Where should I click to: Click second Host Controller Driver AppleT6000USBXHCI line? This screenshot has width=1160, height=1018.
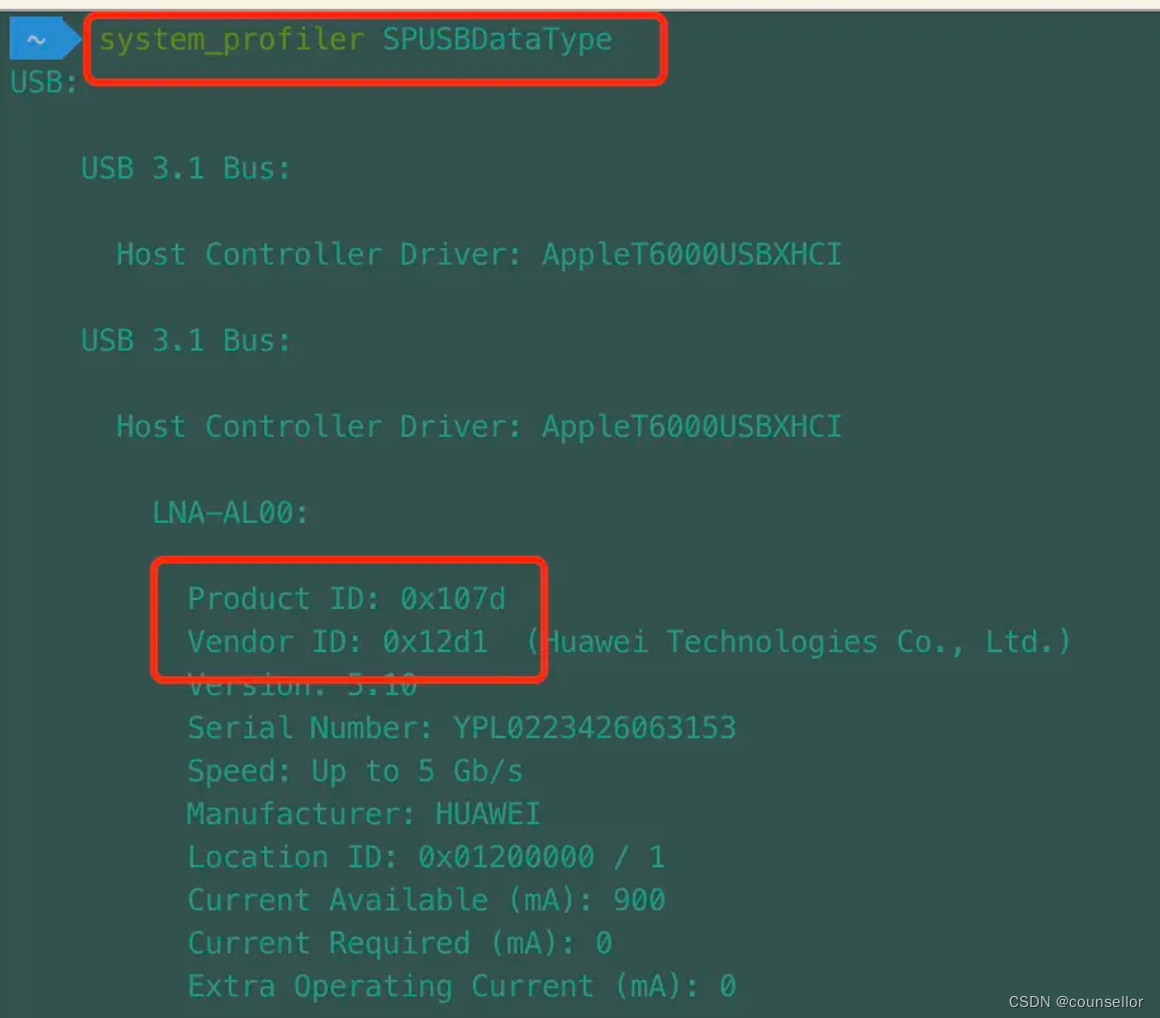click(x=479, y=427)
